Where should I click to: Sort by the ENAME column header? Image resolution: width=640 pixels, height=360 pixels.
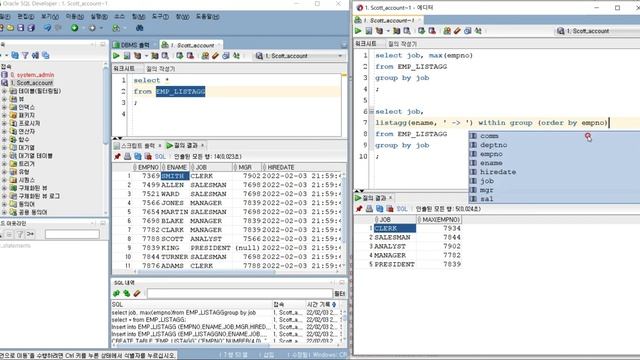[x=175, y=167]
